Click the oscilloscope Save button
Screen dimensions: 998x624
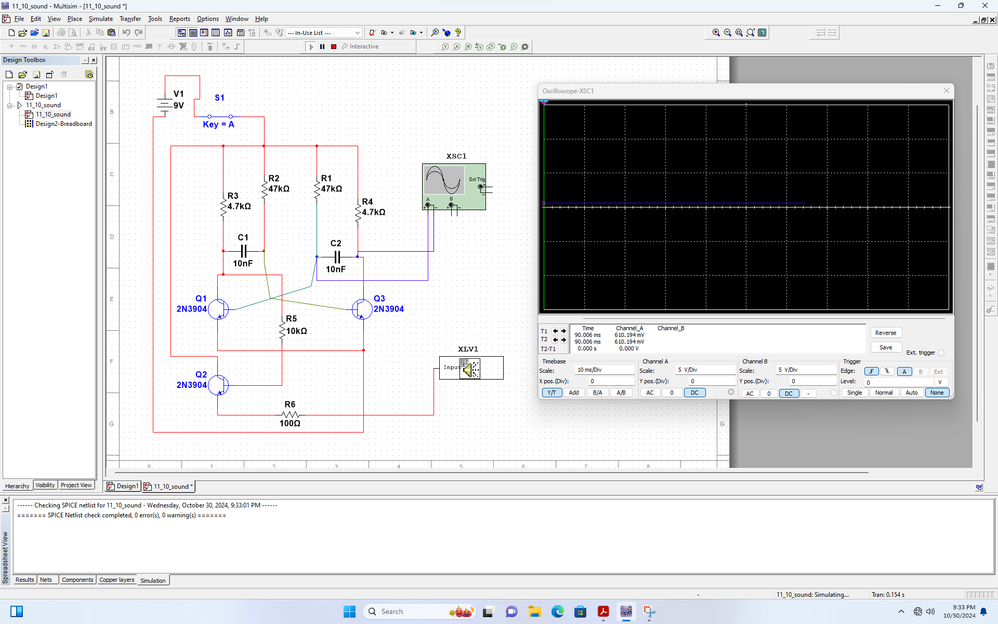point(885,347)
